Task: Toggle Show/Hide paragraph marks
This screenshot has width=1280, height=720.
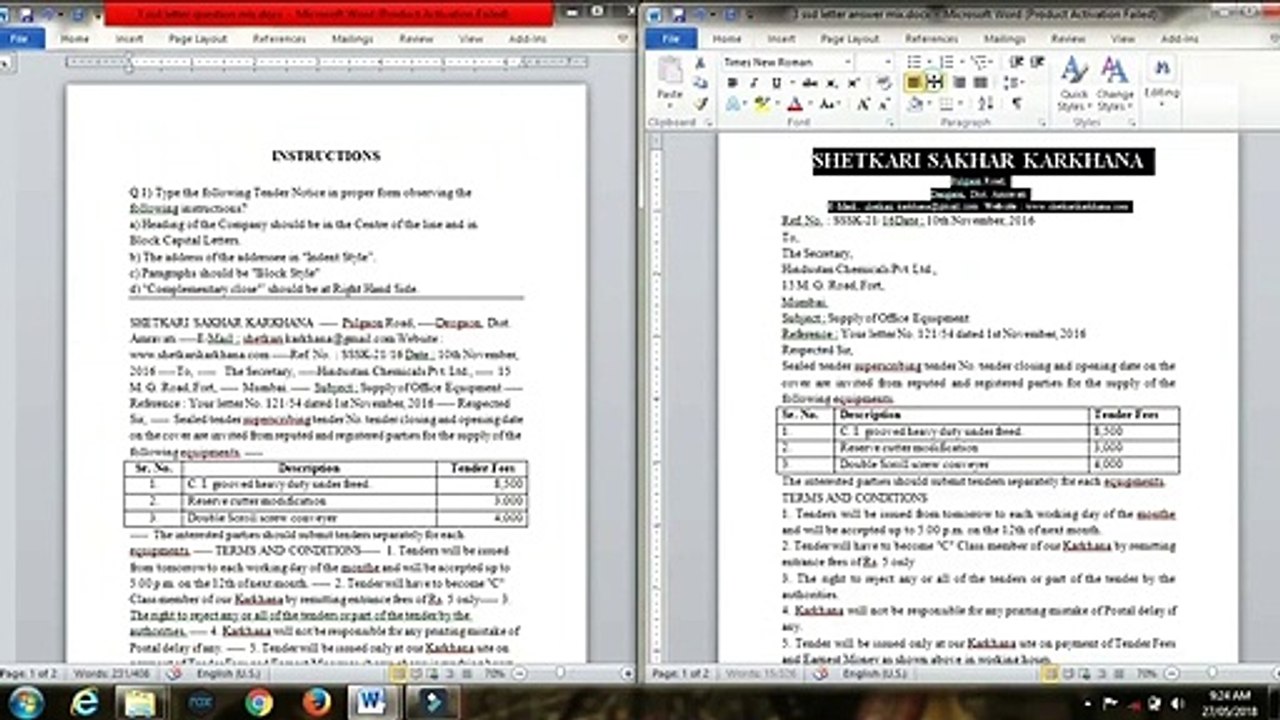Action: coord(1017,103)
